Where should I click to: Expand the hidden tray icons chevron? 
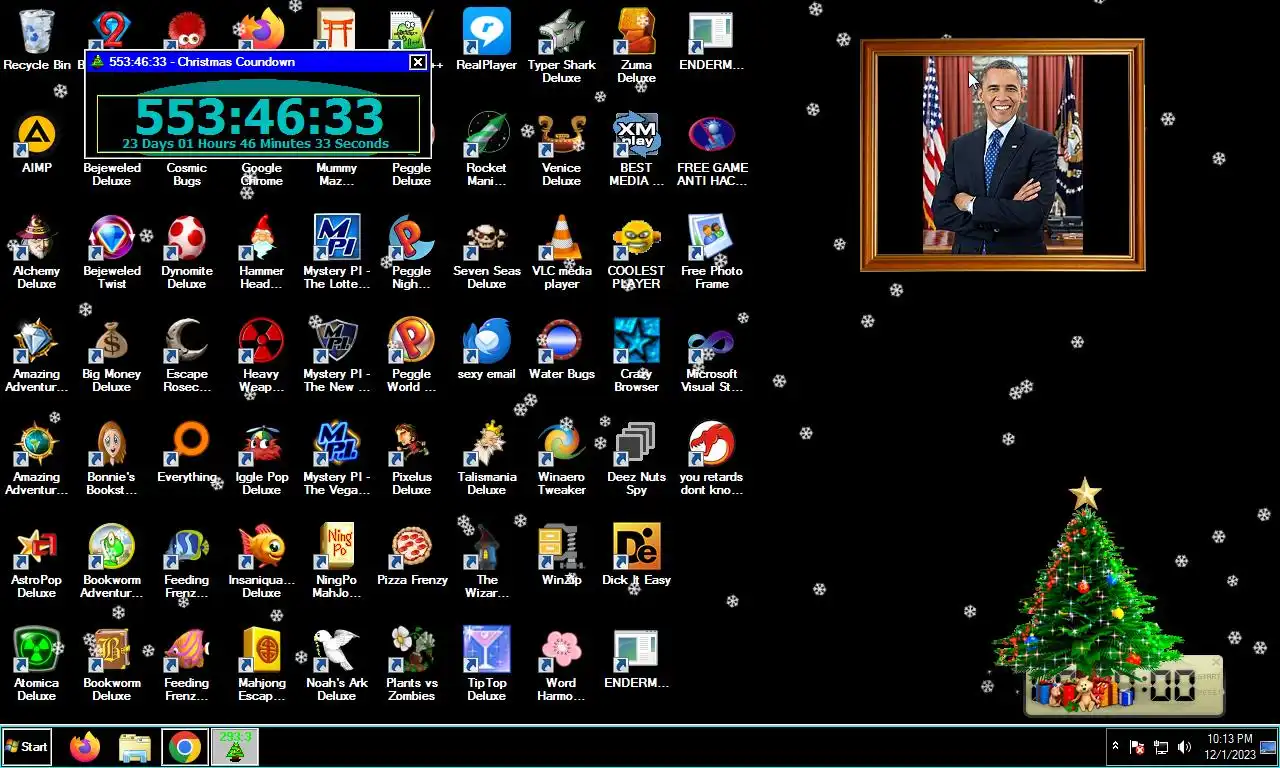[1116, 746]
